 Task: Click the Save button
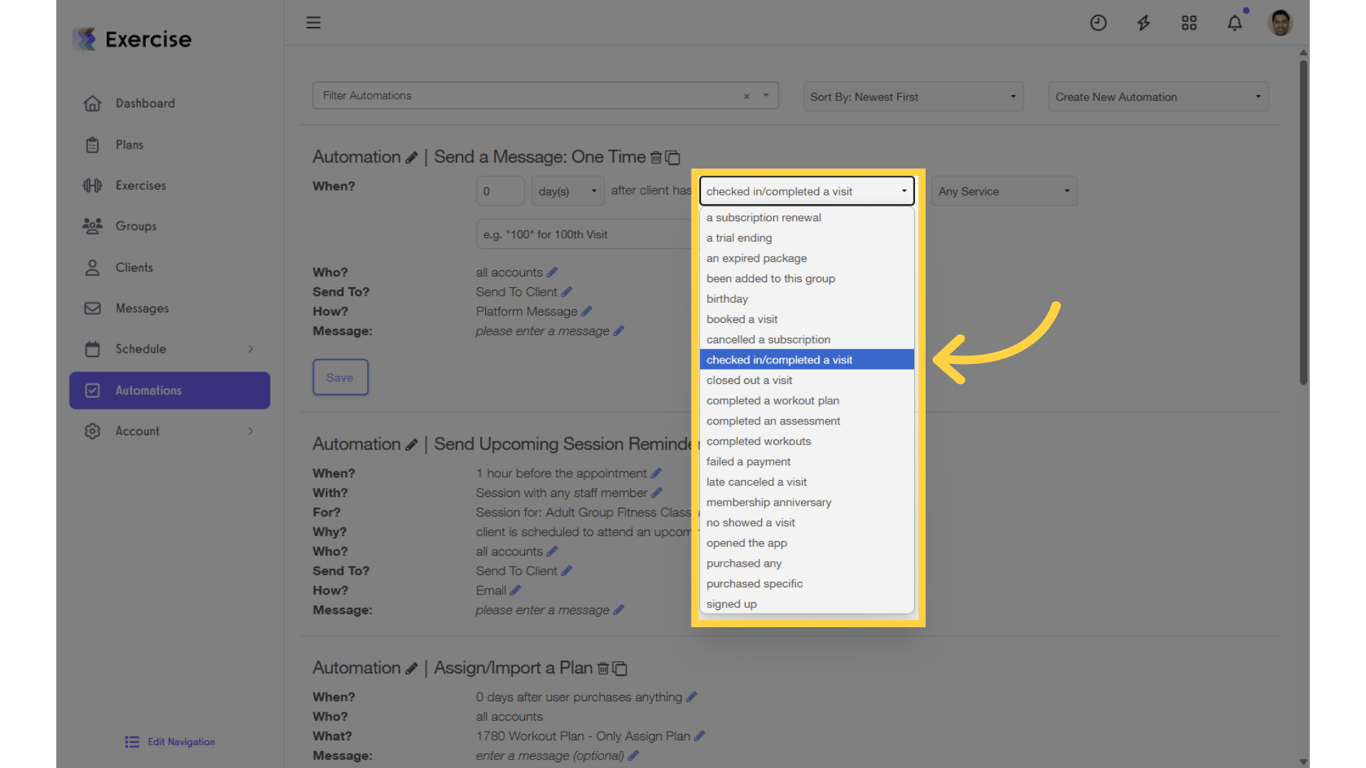(x=340, y=377)
